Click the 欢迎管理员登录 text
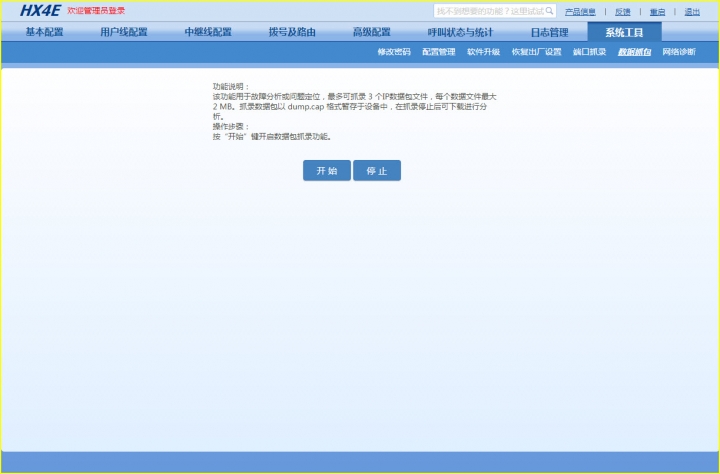720x474 pixels. coord(96,11)
